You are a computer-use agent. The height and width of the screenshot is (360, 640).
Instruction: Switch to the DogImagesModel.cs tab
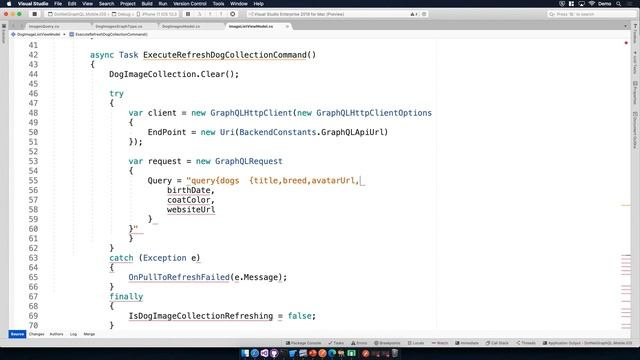[x=181, y=26]
